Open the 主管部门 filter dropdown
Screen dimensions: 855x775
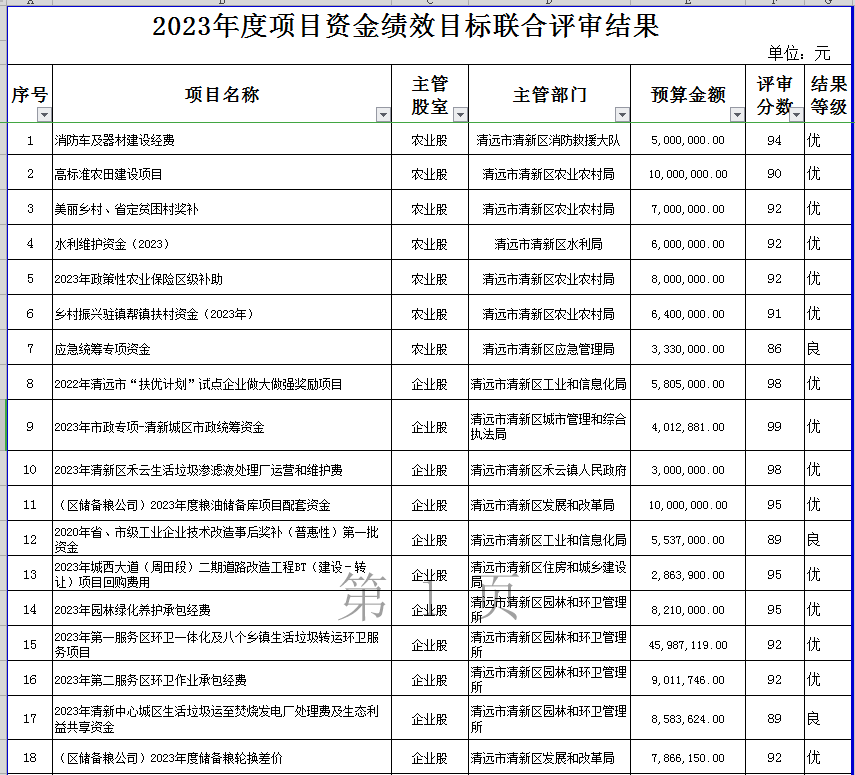coord(623,115)
